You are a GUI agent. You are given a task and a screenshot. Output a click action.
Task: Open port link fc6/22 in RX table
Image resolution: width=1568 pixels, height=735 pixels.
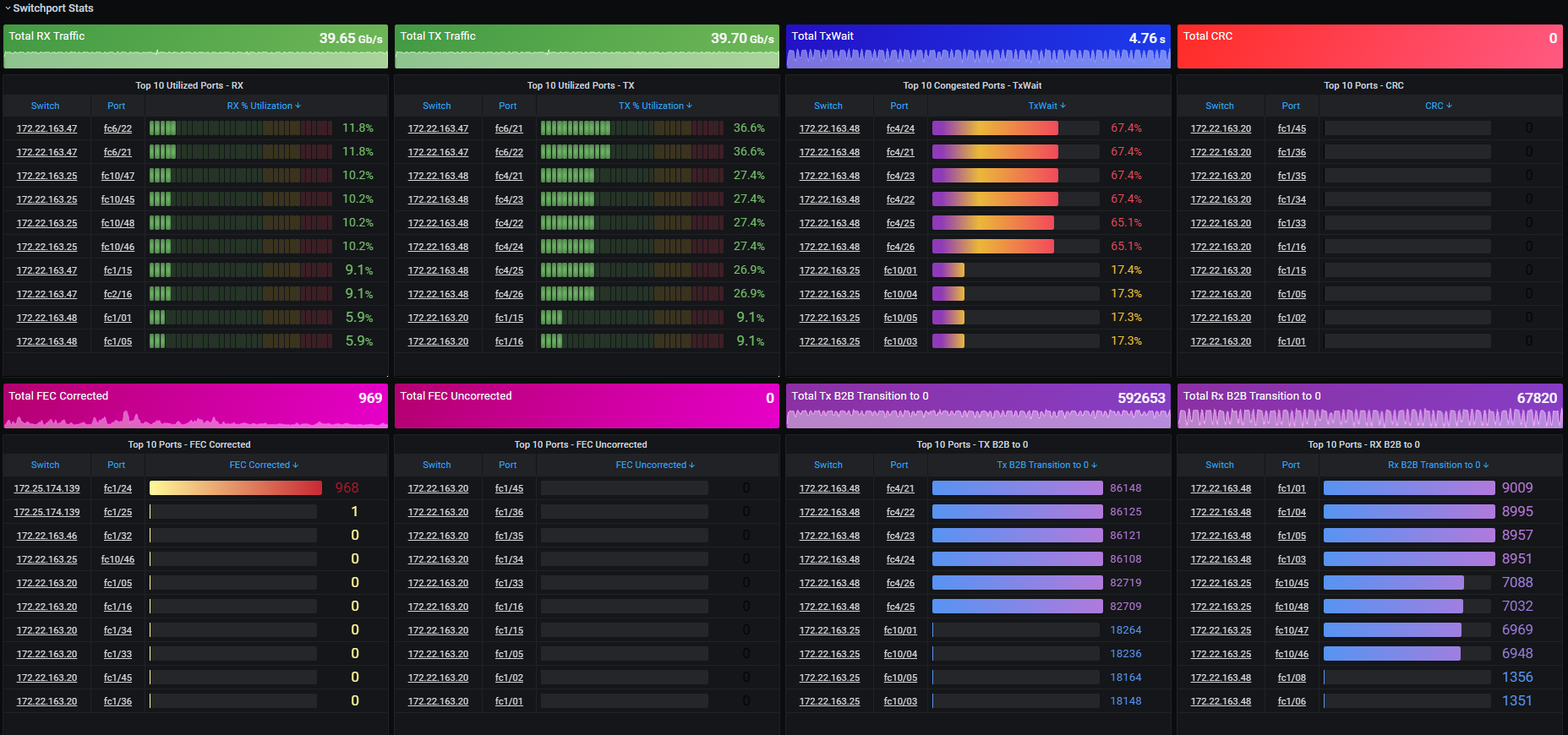pyautogui.click(x=117, y=128)
